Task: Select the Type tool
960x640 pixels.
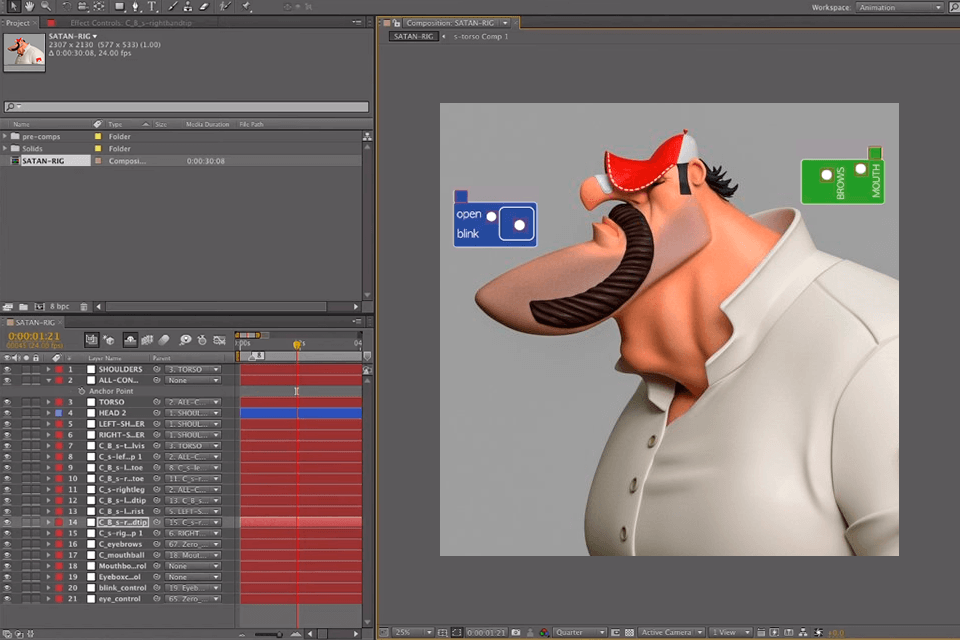Action: tap(151, 5)
